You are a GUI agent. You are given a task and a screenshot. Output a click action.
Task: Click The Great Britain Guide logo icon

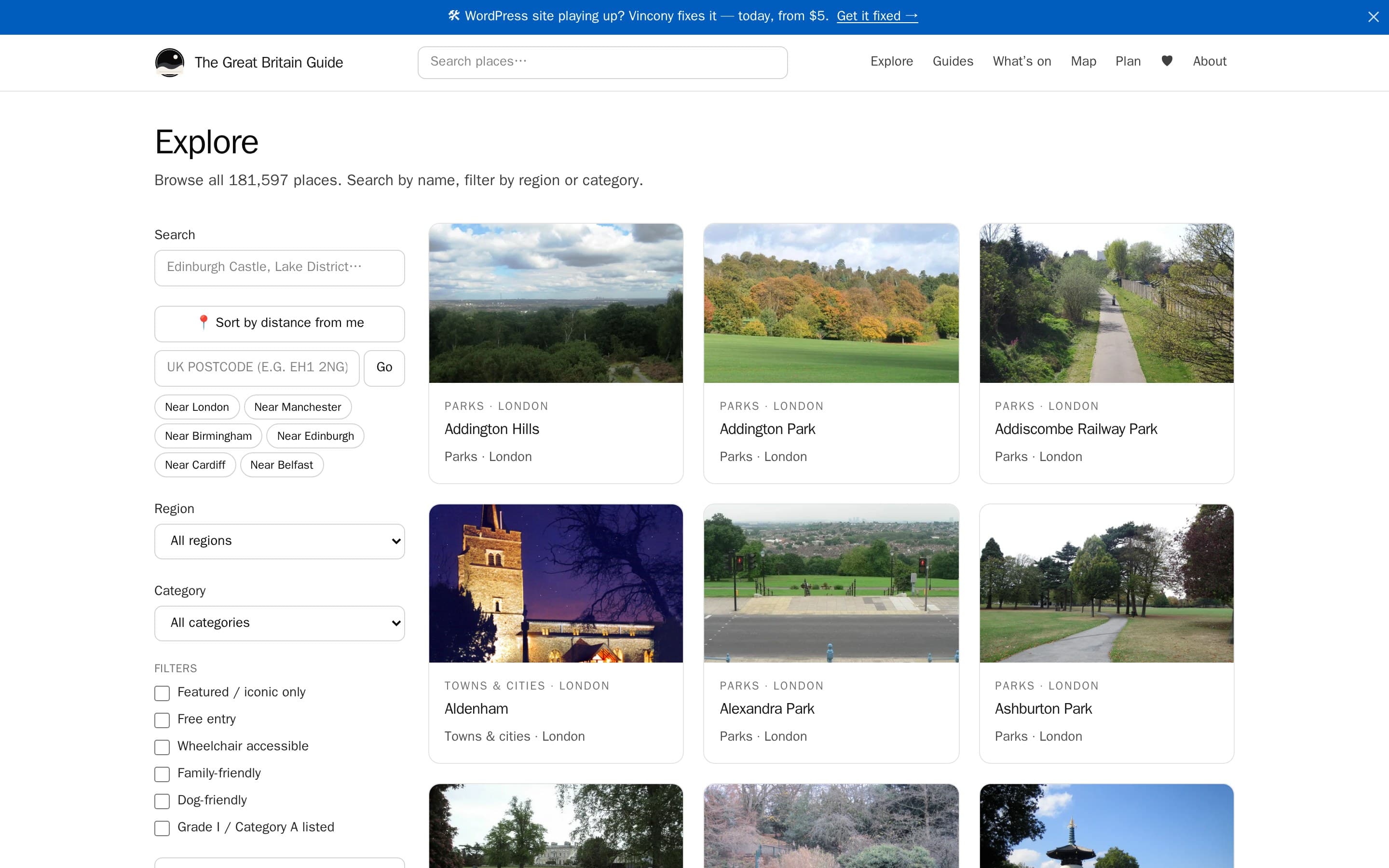coord(169,63)
